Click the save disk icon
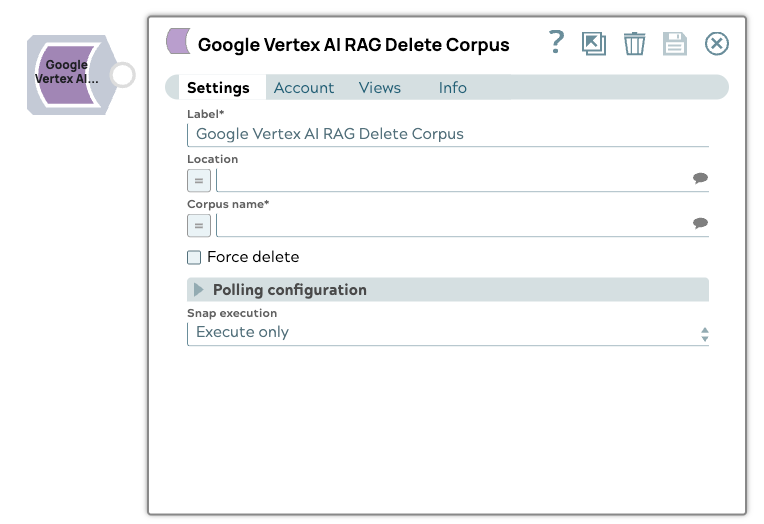The height and width of the screenshot is (524, 764). click(675, 43)
